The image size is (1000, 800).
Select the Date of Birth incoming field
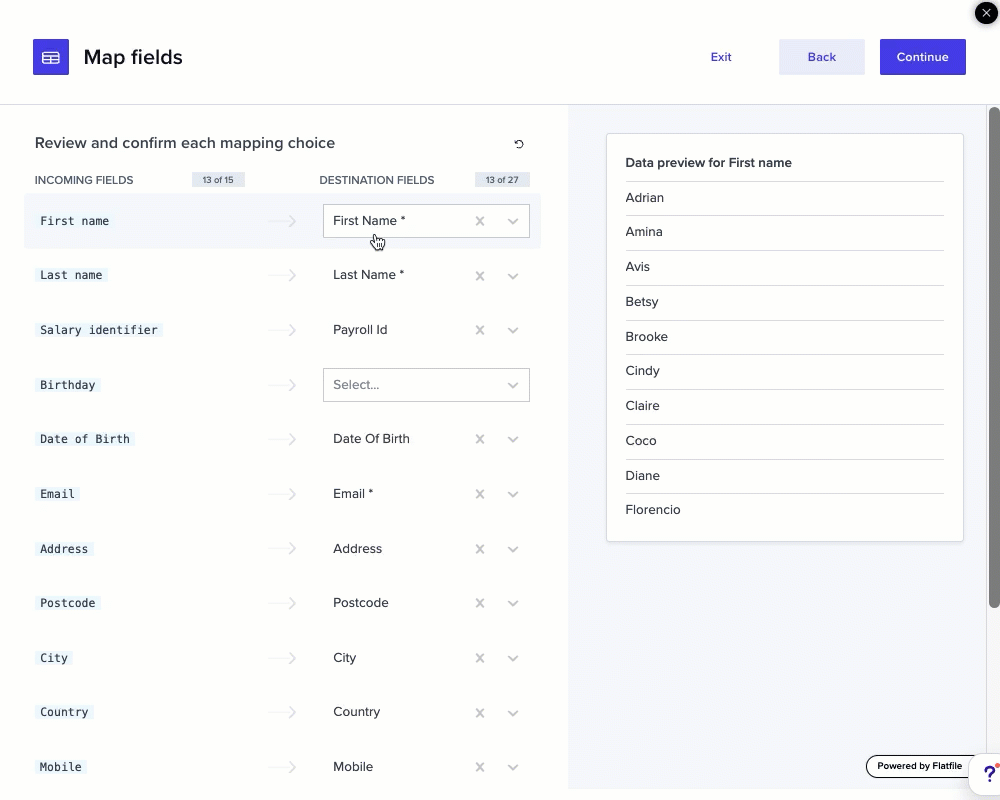(x=85, y=439)
